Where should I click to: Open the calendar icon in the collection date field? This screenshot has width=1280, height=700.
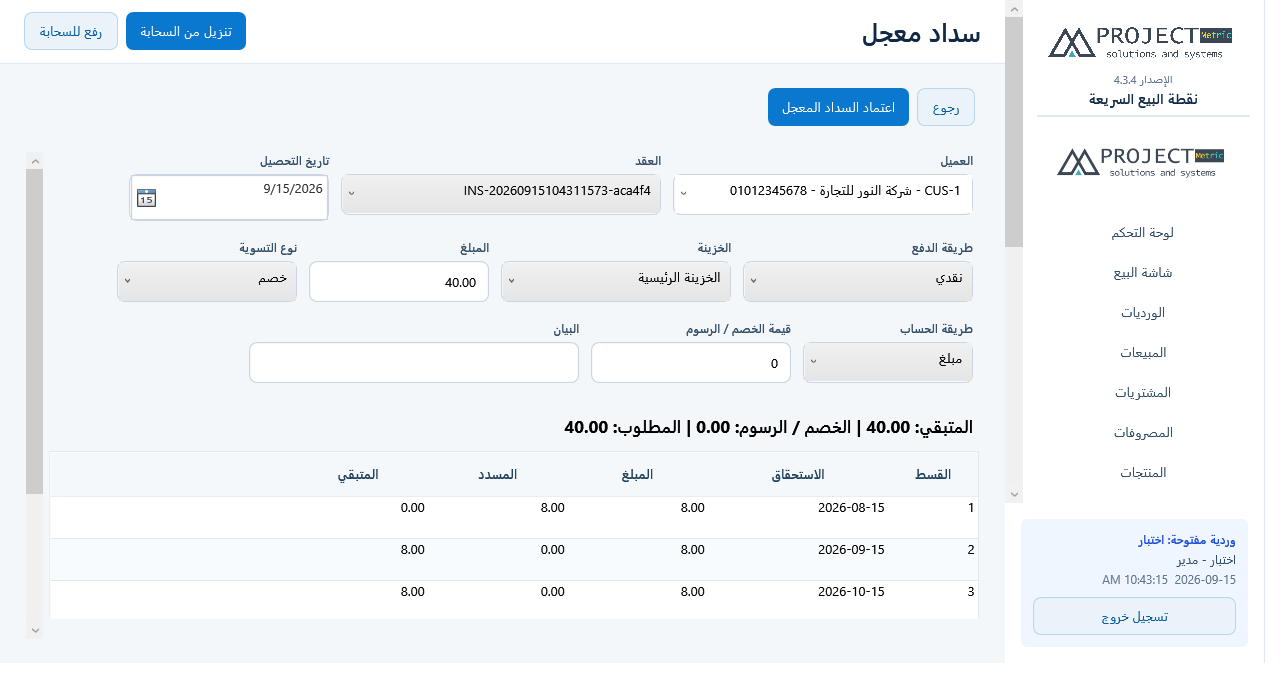point(146,198)
